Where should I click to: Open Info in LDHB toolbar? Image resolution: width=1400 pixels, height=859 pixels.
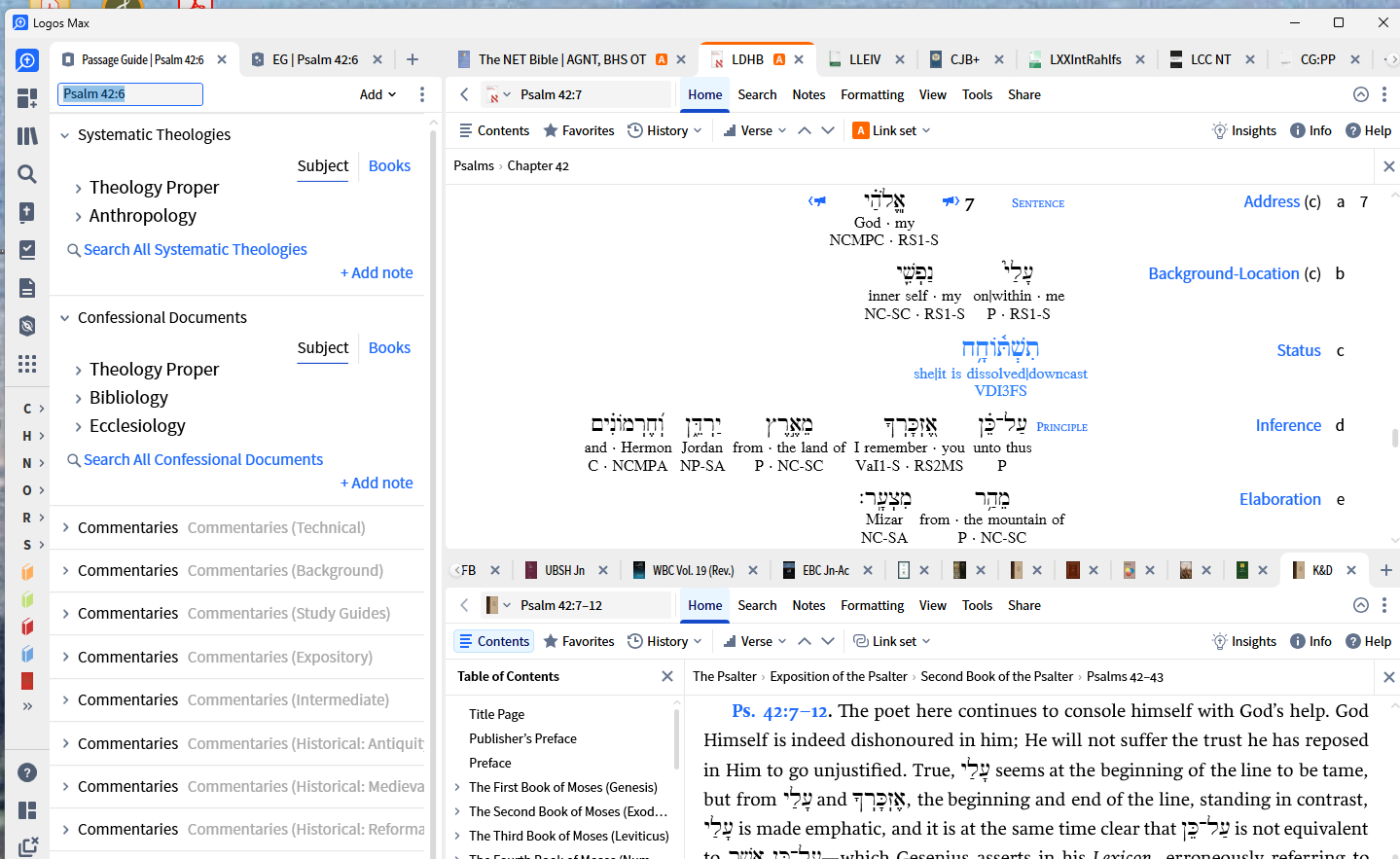point(1310,131)
